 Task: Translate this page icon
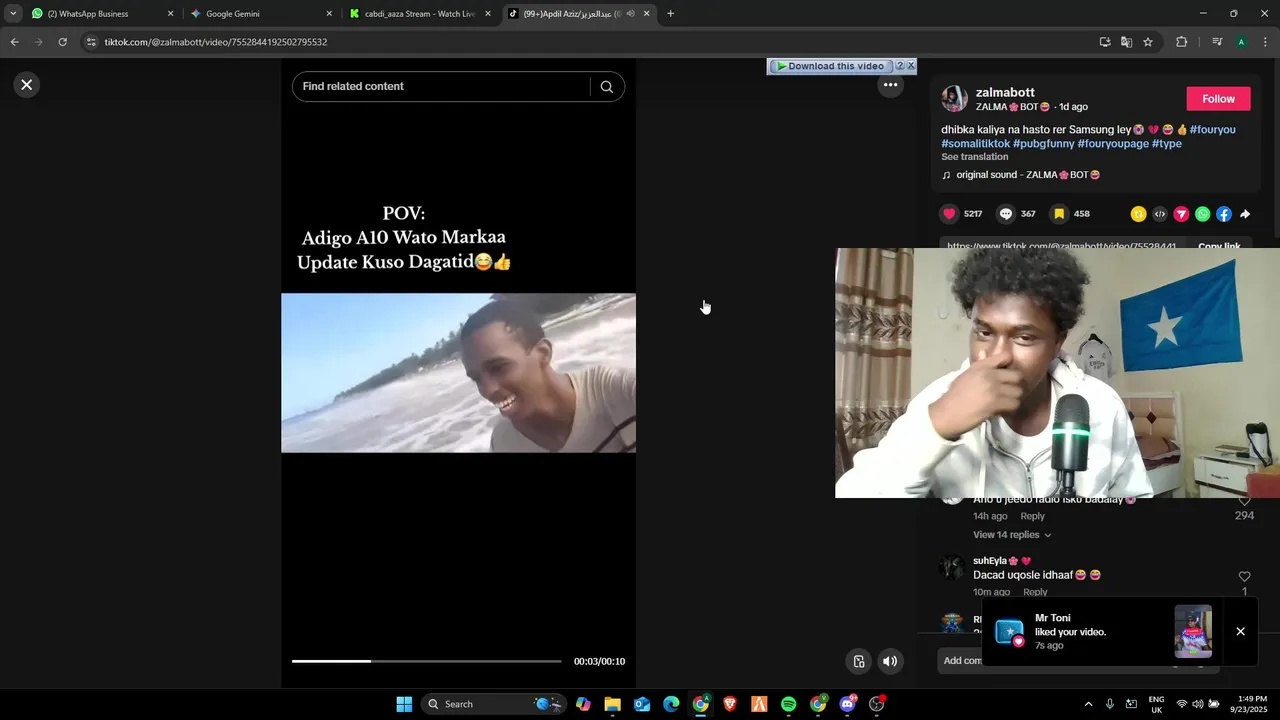(1126, 42)
